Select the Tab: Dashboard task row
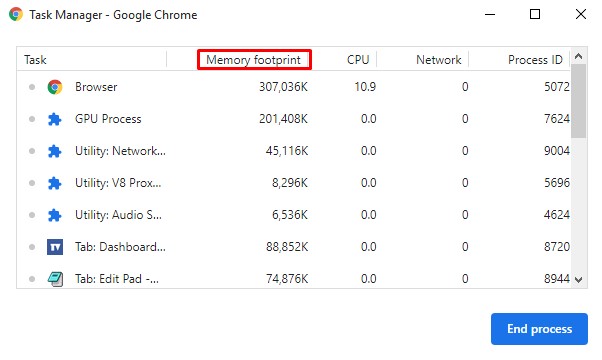 (294, 247)
